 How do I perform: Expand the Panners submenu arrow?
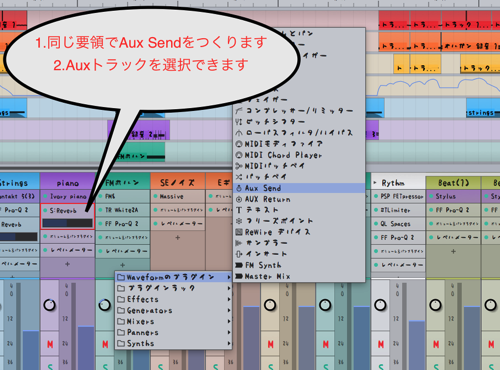[229, 332]
